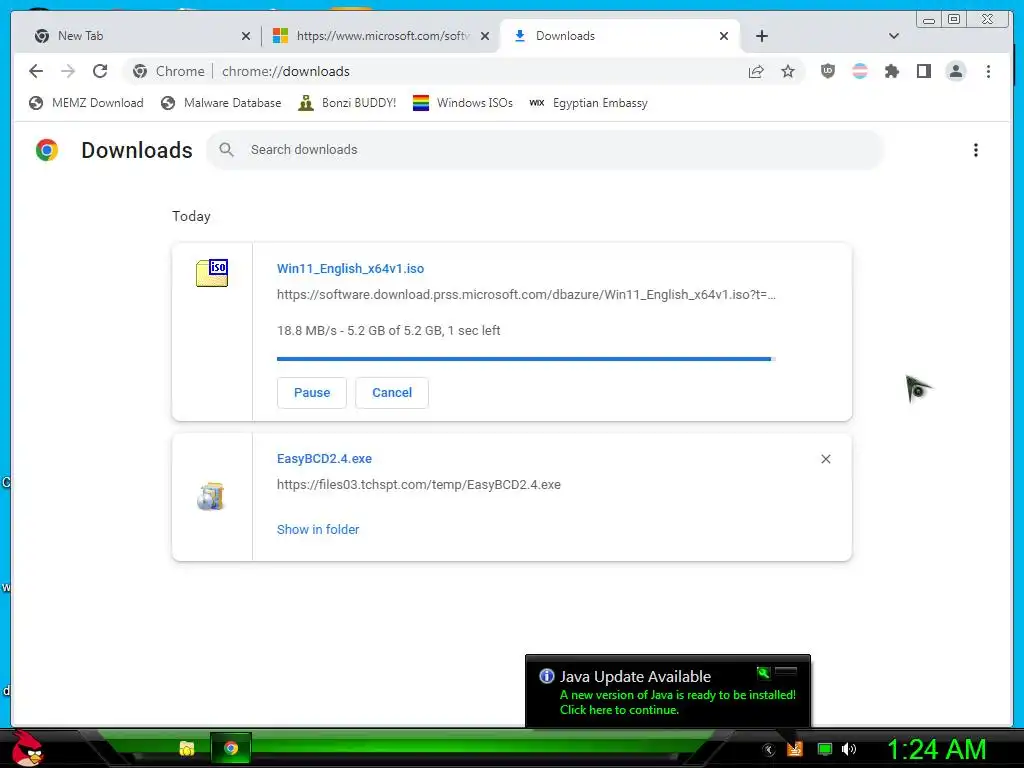Open the Downloads page more-actions menu

976,150
